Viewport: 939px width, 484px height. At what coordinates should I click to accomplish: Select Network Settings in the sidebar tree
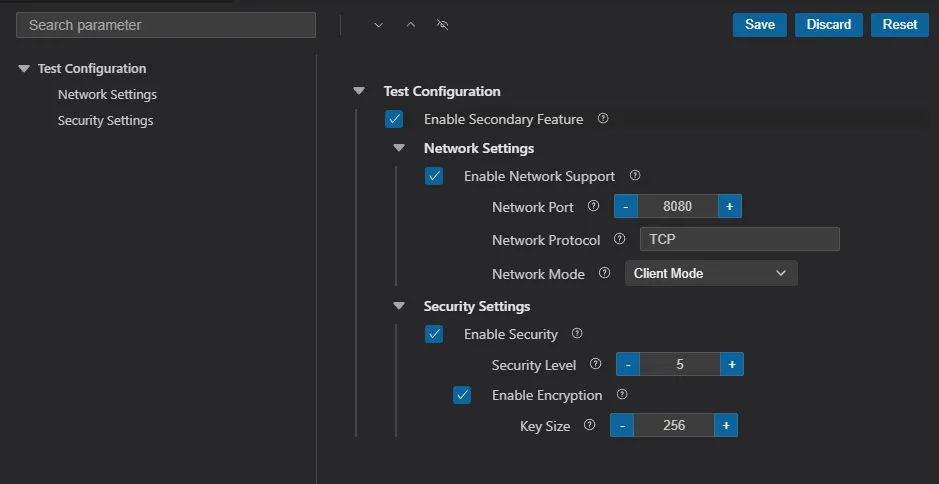click(x=107, y=95)
